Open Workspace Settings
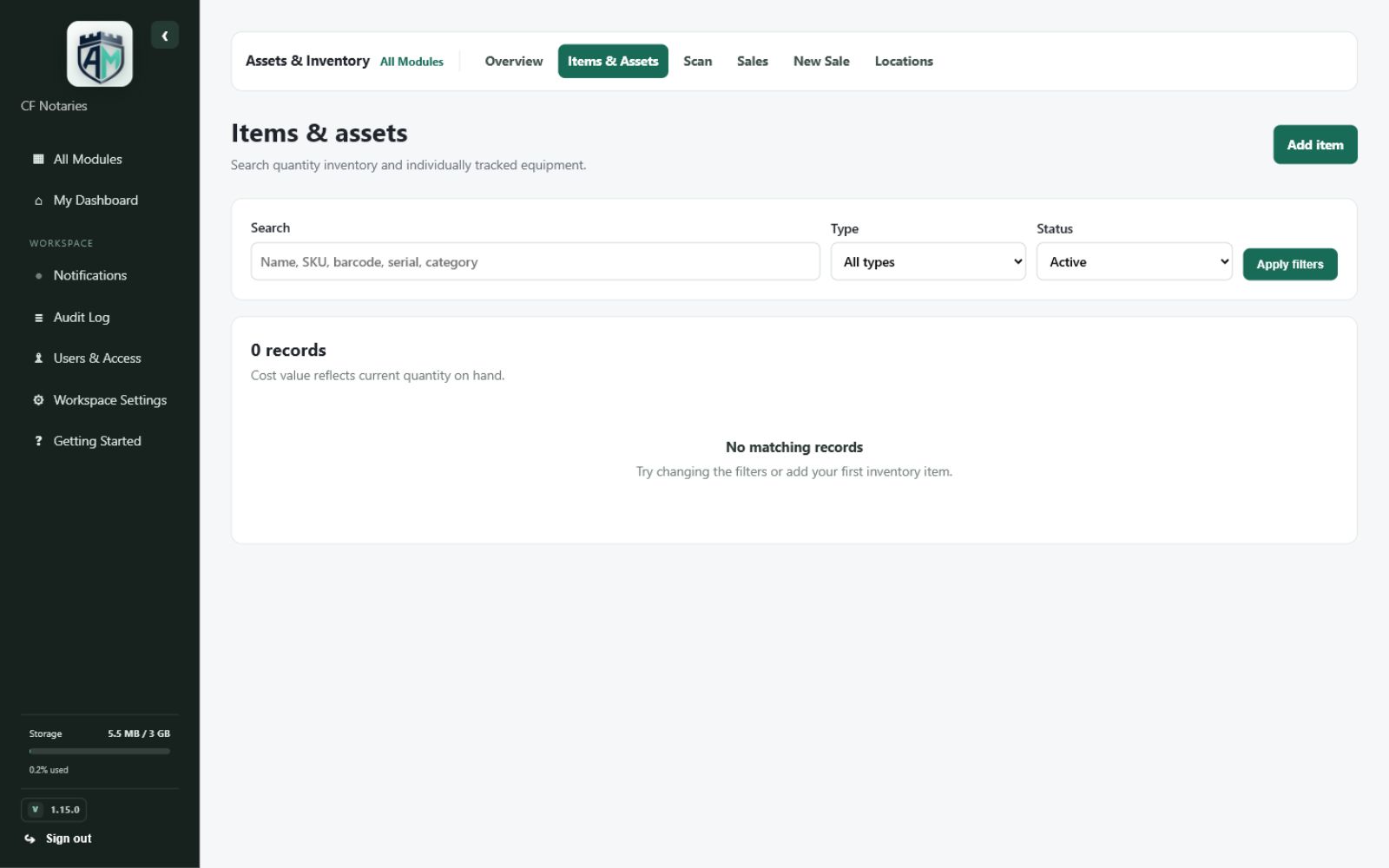The height and width of the screenshot is (868, 1389). coord(100,400)
